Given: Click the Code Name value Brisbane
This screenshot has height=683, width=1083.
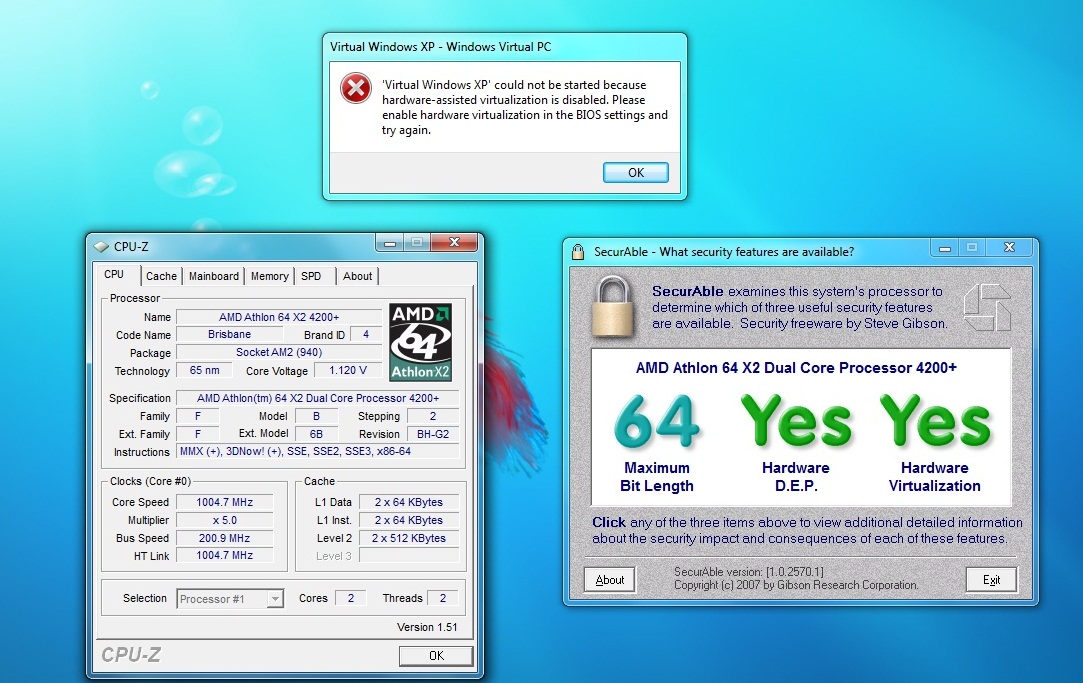Looking at the screenshot, I should point(229,334).
